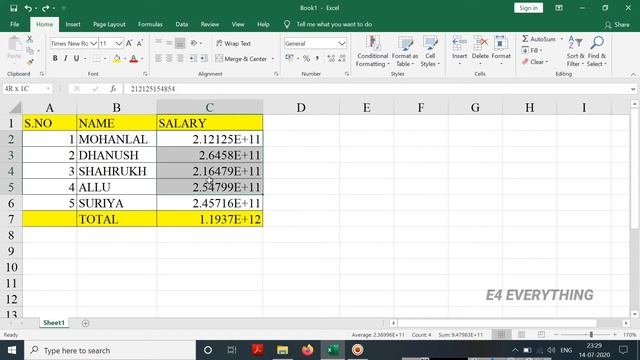Switch to the Data tab
The image size is (640, 360).
point(182,24)
